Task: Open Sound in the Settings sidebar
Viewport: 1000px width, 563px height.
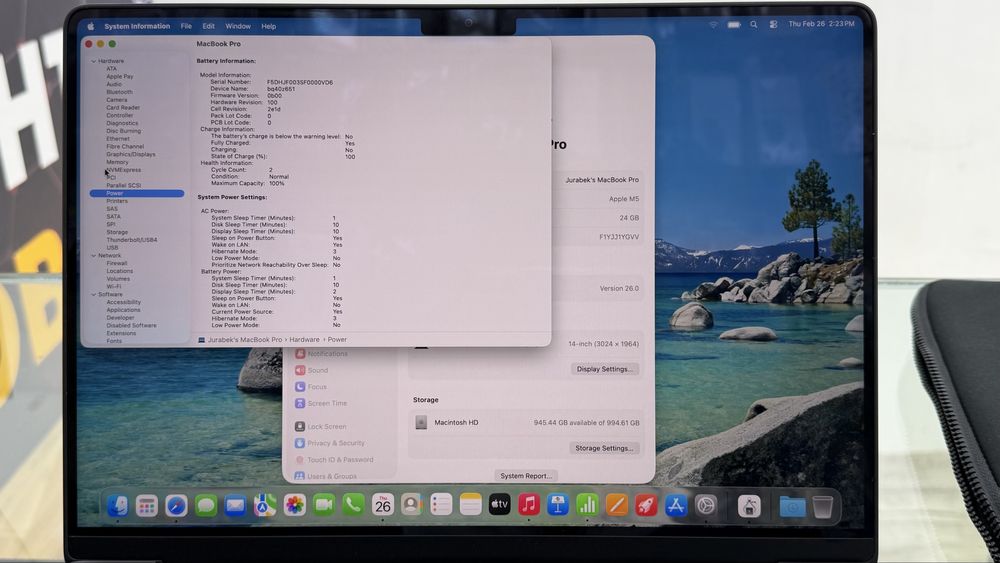Action: point(311,370)
